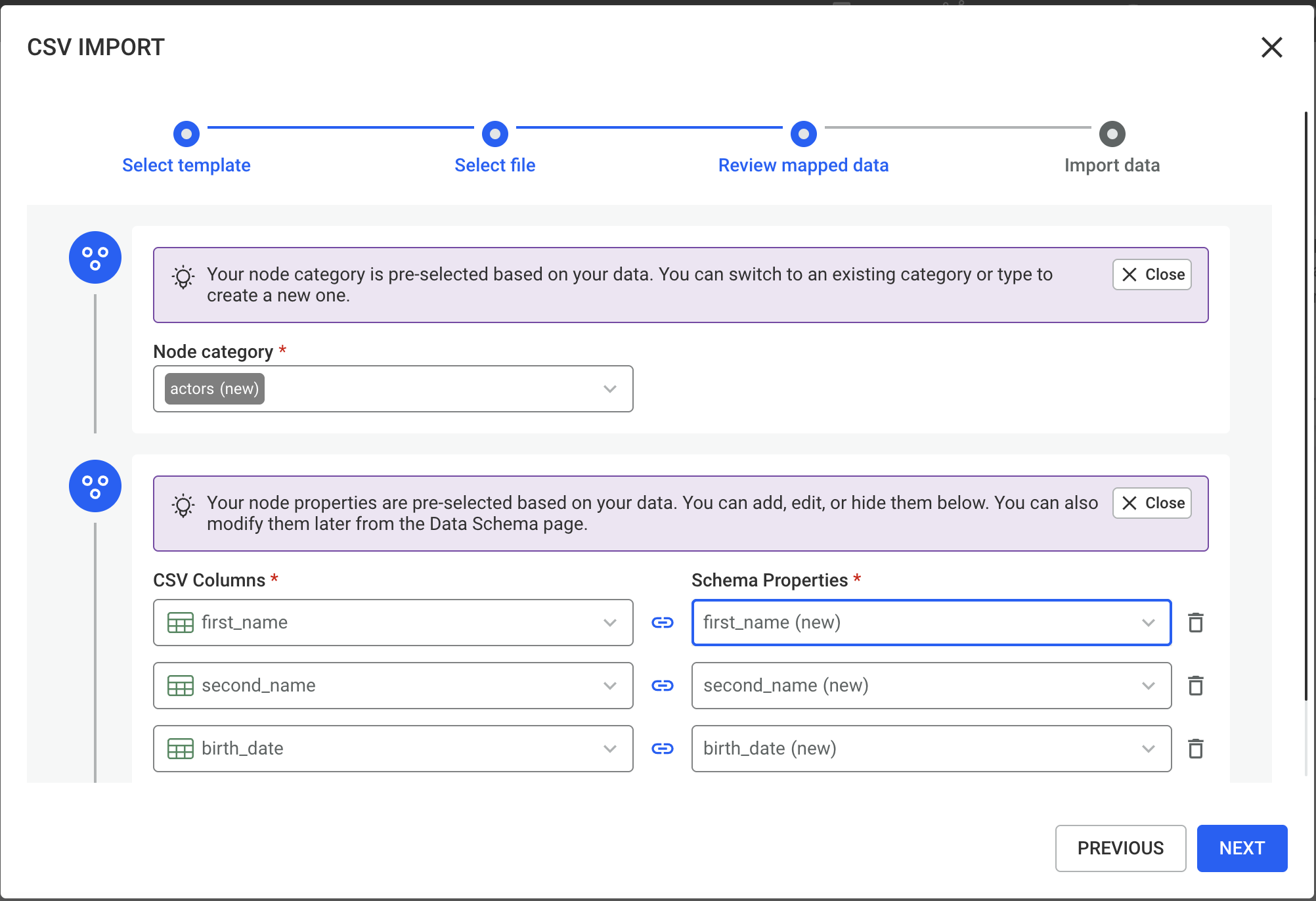Jump to the Select file step

tap(495, 135)
